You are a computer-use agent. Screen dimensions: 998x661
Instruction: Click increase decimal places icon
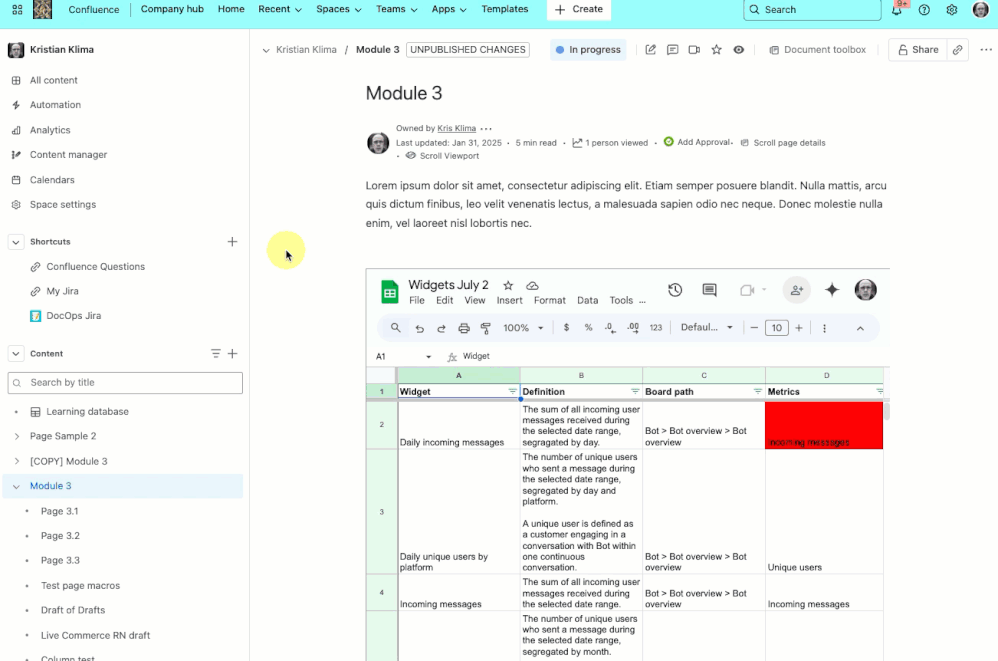coord(633,328)
